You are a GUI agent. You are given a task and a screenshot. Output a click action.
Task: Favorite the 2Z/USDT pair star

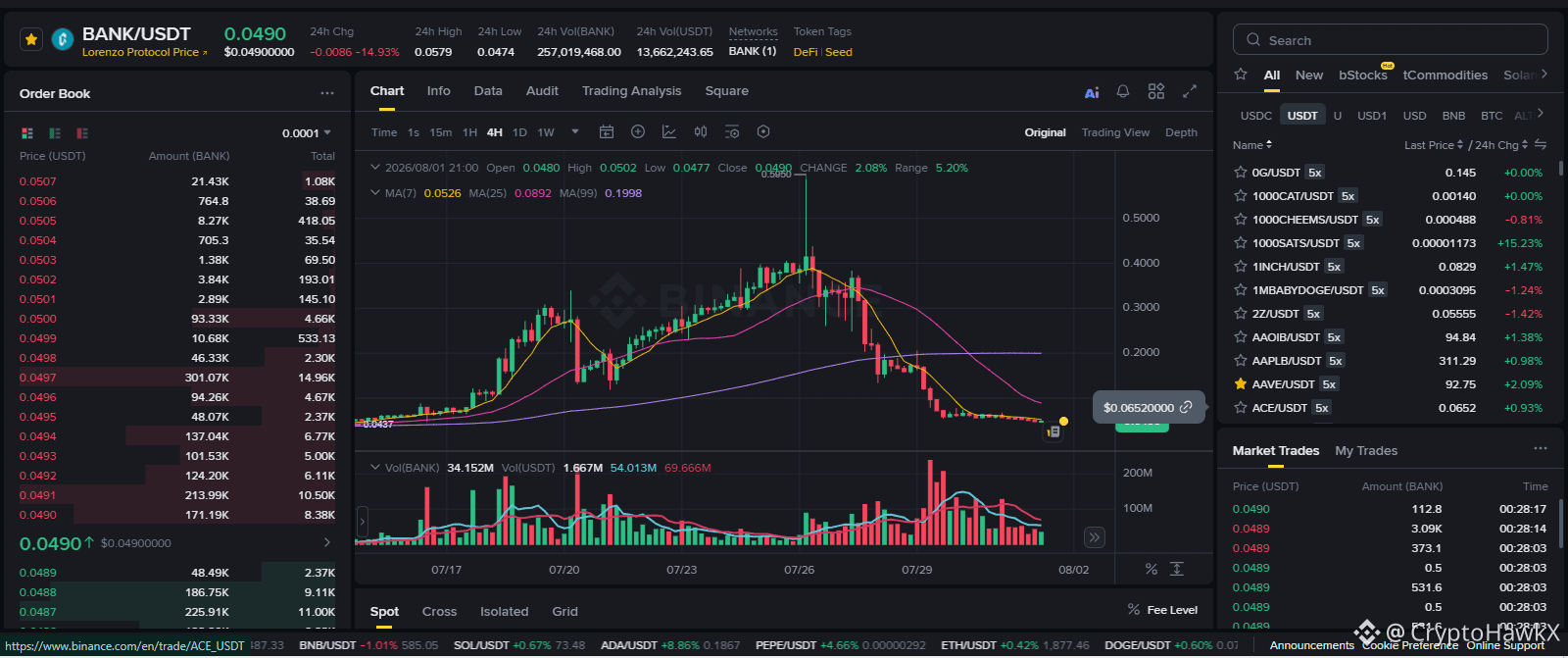coord(1241,314)
